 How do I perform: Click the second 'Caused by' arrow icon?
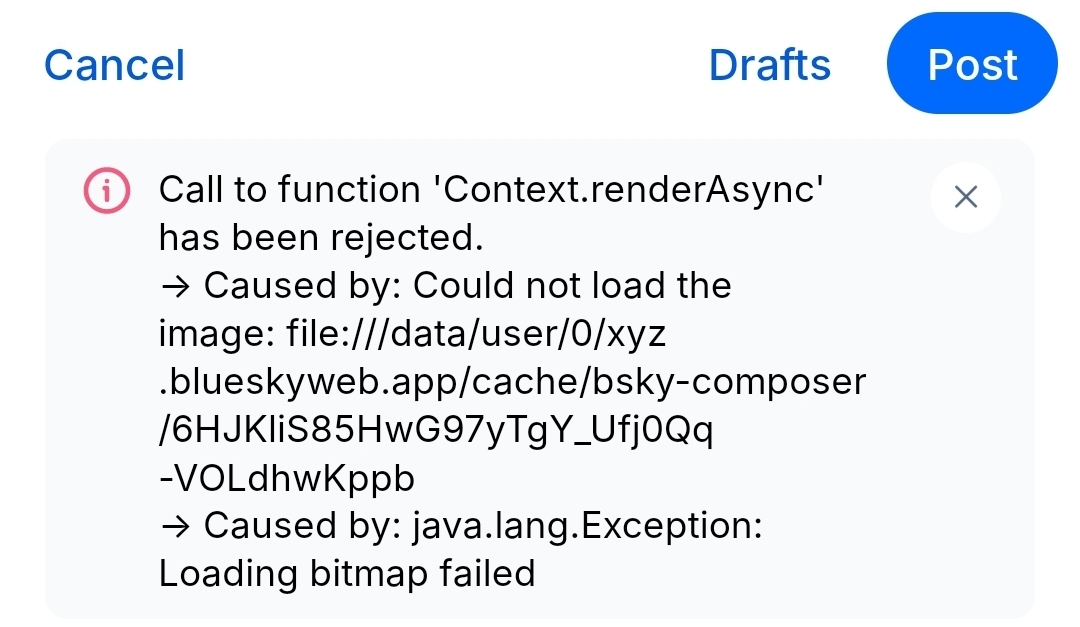point(174,526)
